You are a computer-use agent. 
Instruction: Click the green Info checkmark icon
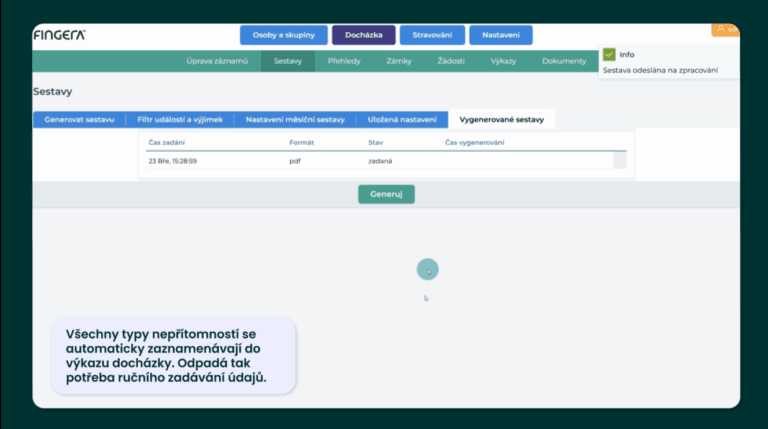(609, 55)
